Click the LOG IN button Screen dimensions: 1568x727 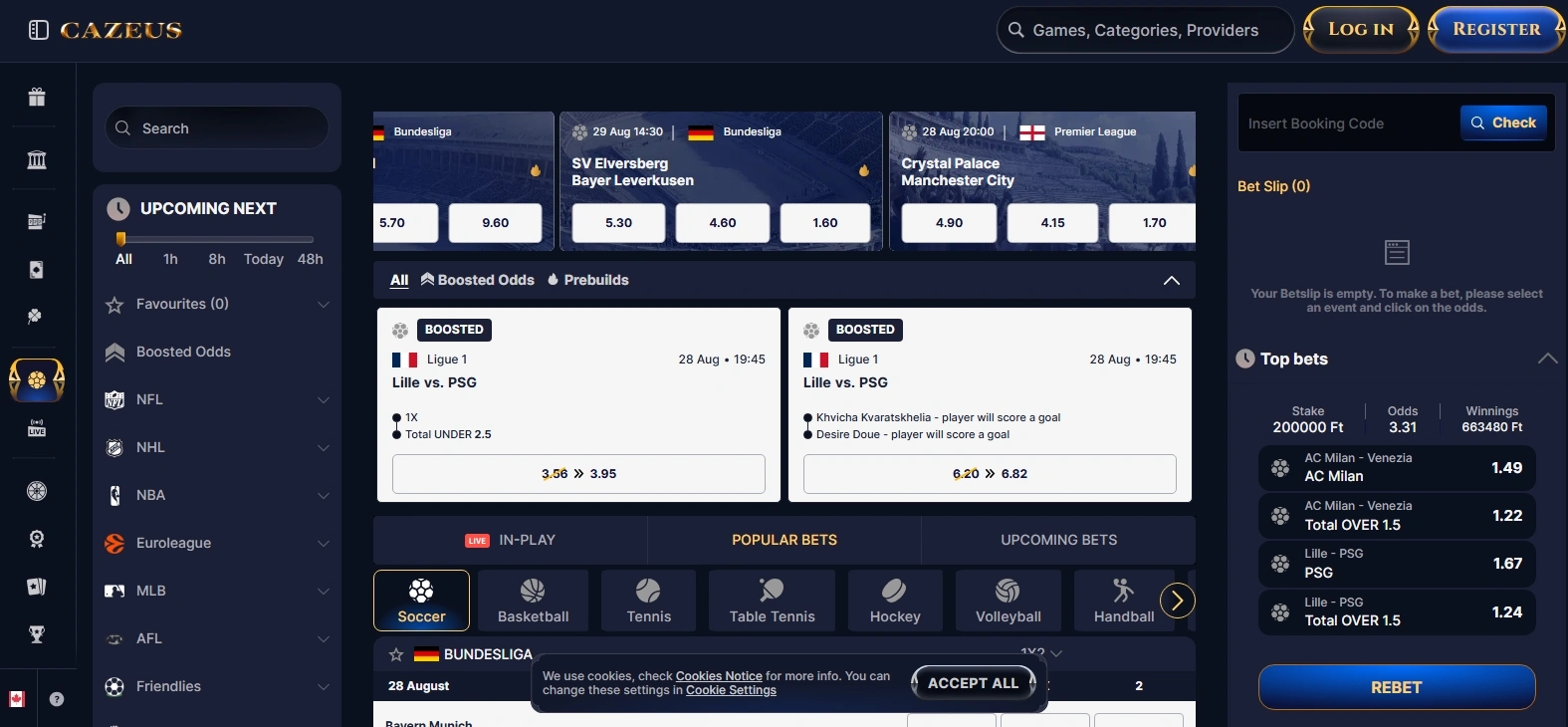(x=1361, y=29)
